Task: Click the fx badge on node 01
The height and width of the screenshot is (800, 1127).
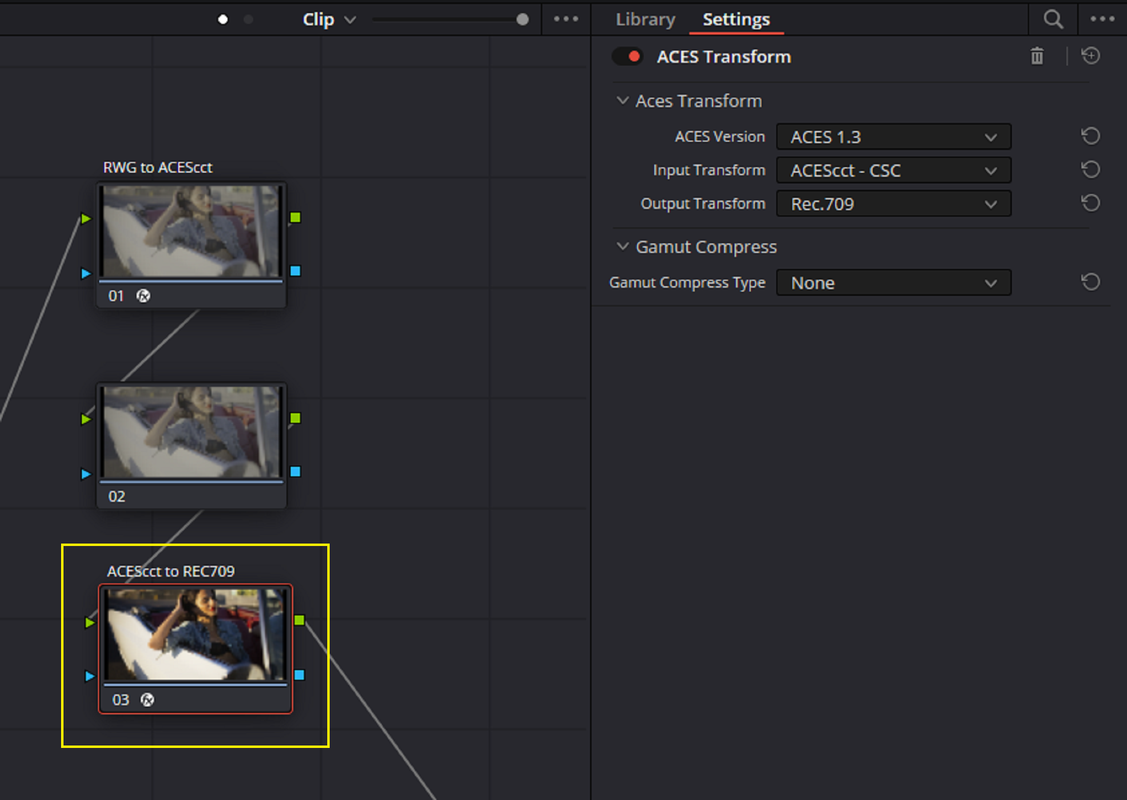Action: 143,295
